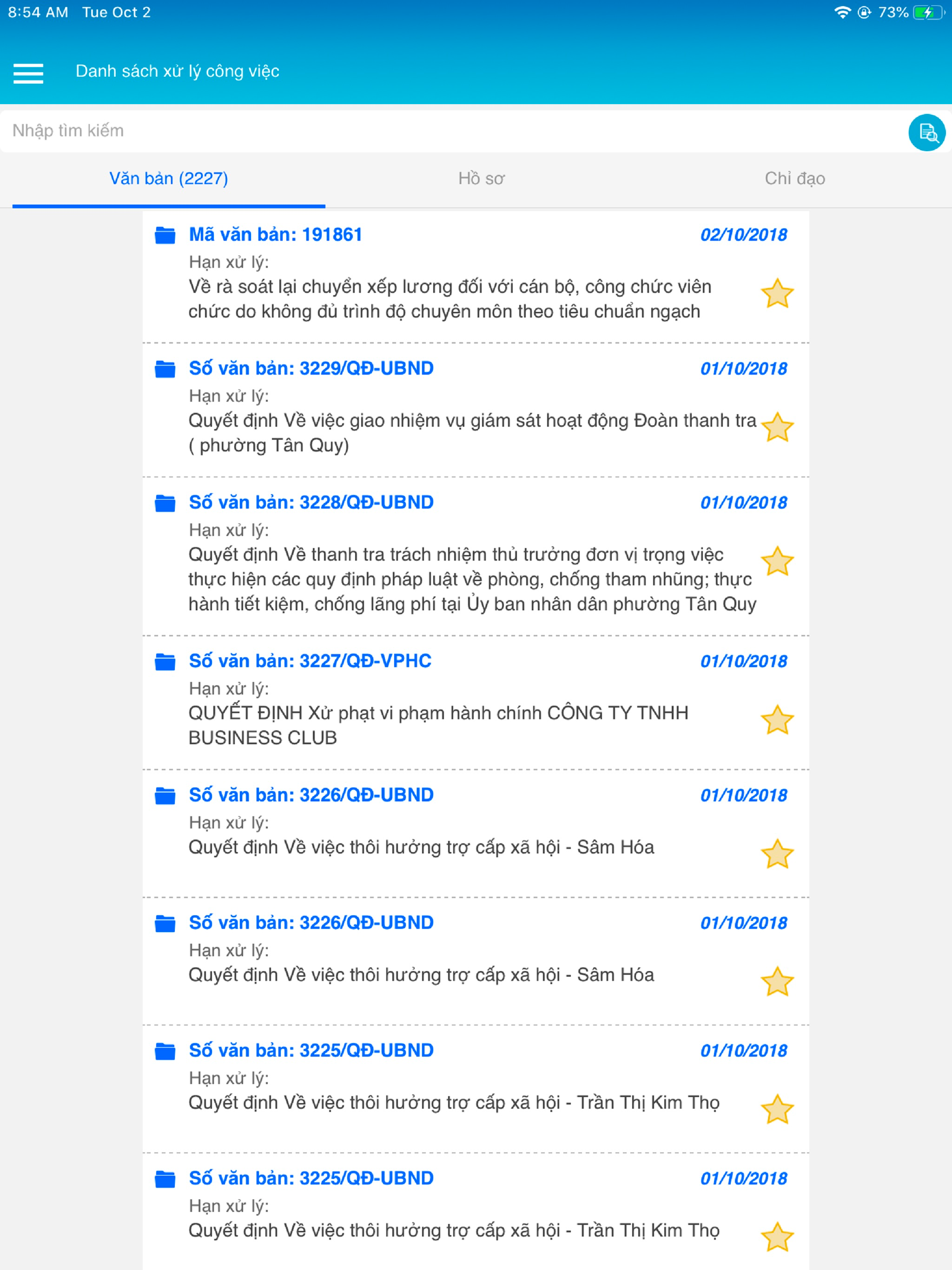Select summary 'Về rà soát lại chuyển xếp lương'
The height and width of the screenshot is (1270, 952).
point(450,299)
